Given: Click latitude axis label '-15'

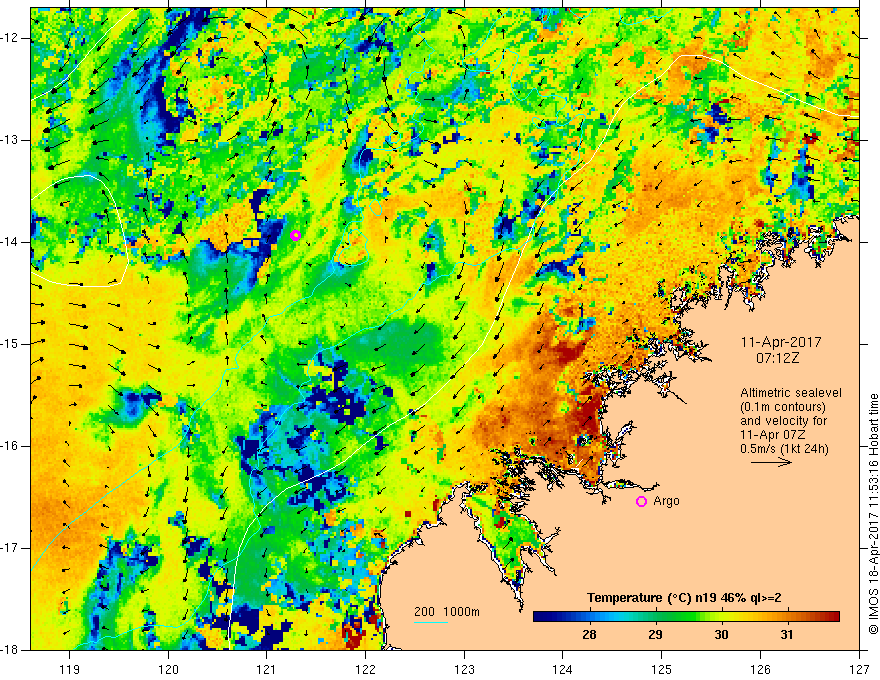Looking at the screenshot, I should click(11, 344).
